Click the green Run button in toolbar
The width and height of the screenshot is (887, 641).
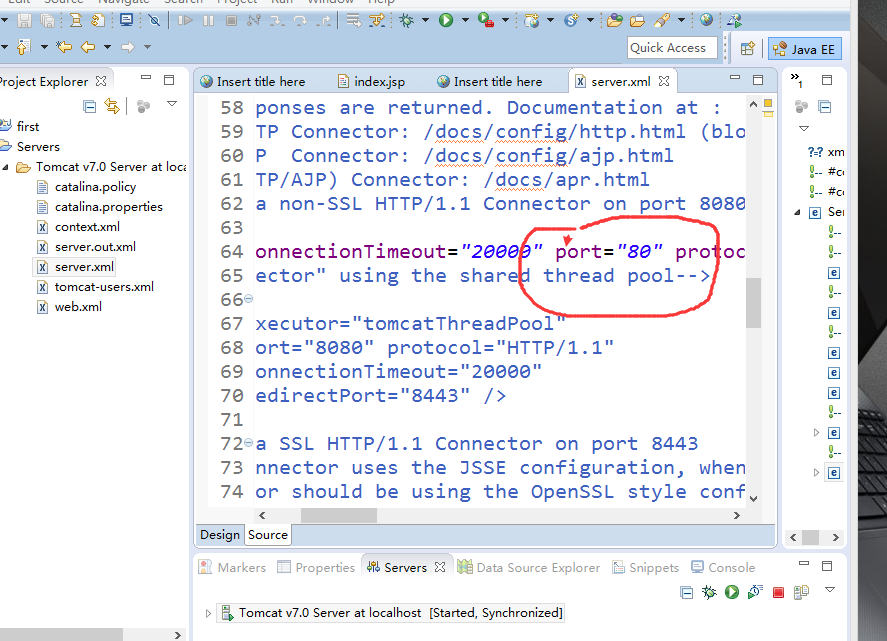(446, 21)
